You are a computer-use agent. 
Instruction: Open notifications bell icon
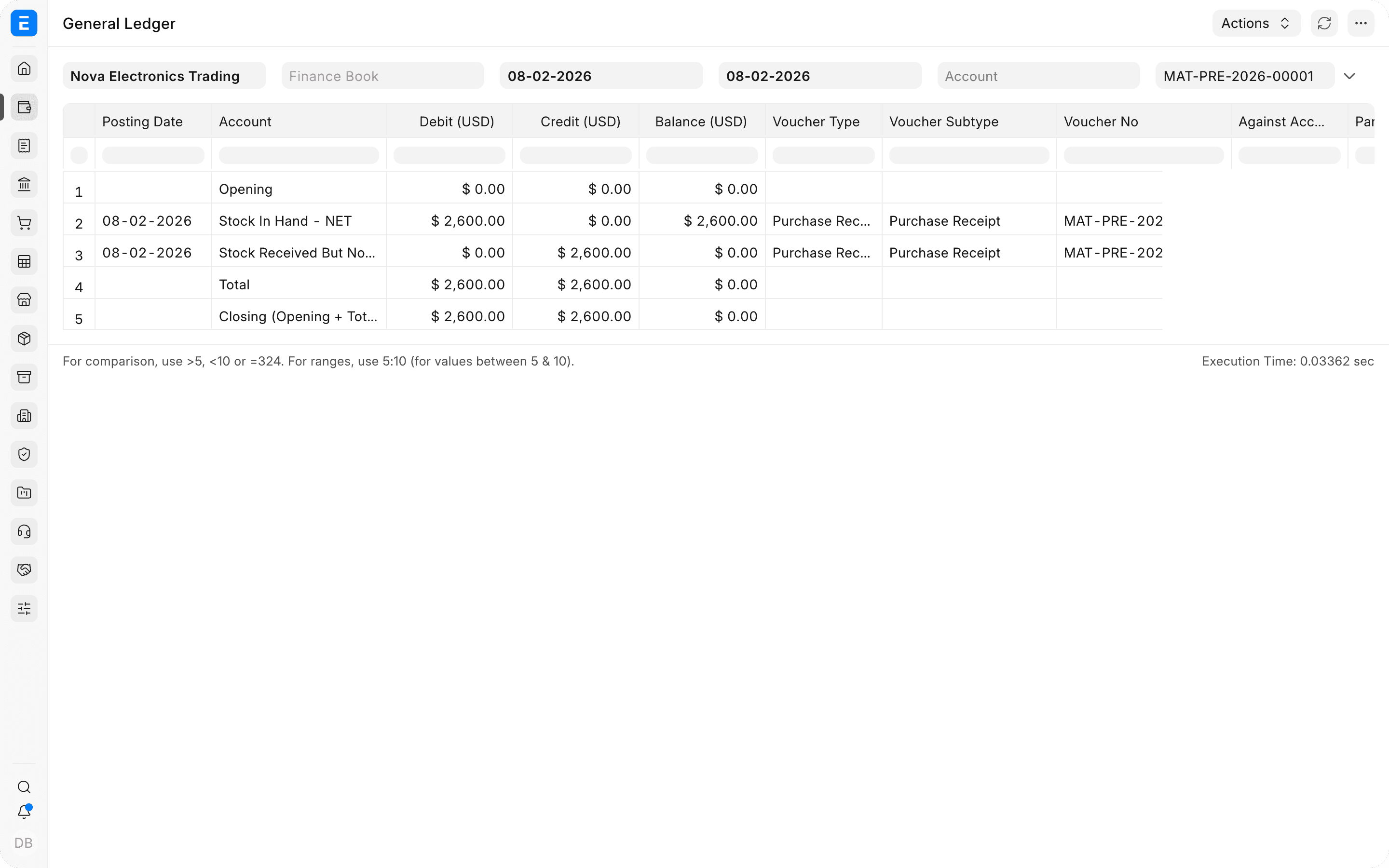click(24, 812)
